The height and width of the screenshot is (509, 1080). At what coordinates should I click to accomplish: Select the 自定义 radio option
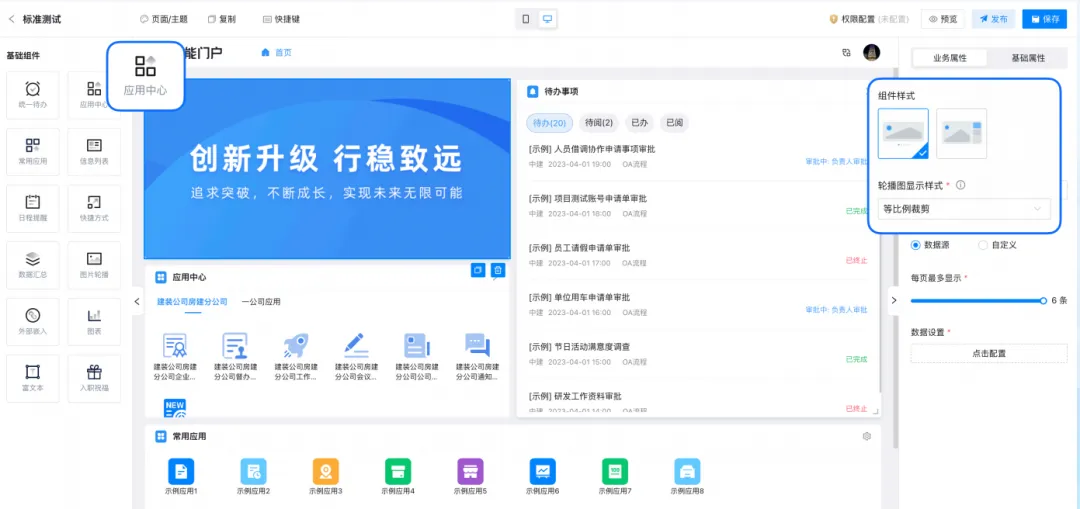[x=983, y=244]
